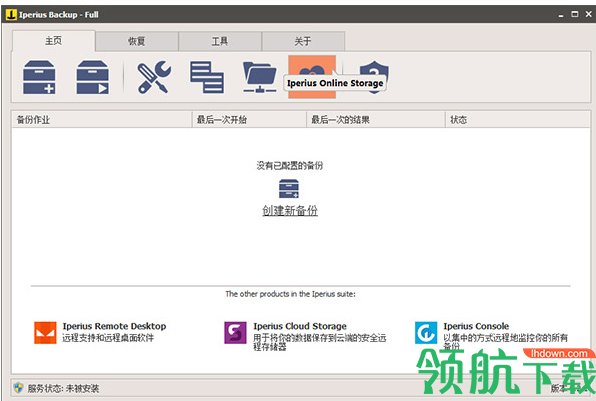This screenshot has height=401, width=596.
Task: Click the blue Iperius Console icon
Action: pyautogui.click(x=426, y=333)
